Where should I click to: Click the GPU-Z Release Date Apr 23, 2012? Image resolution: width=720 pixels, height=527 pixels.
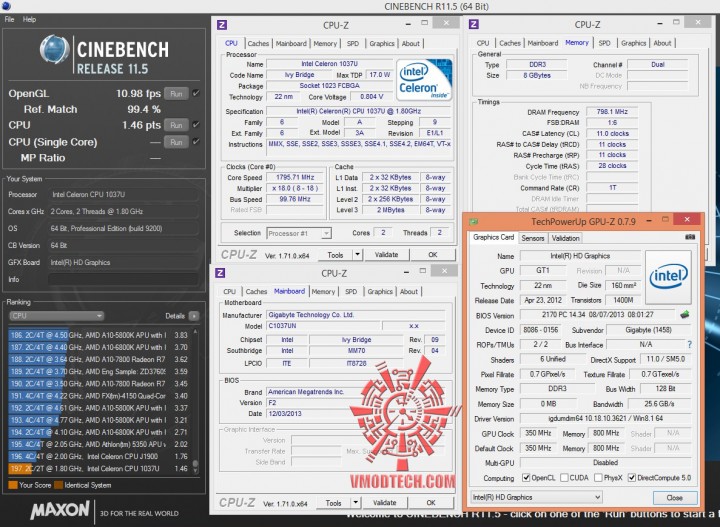click(x=543, y=300)
